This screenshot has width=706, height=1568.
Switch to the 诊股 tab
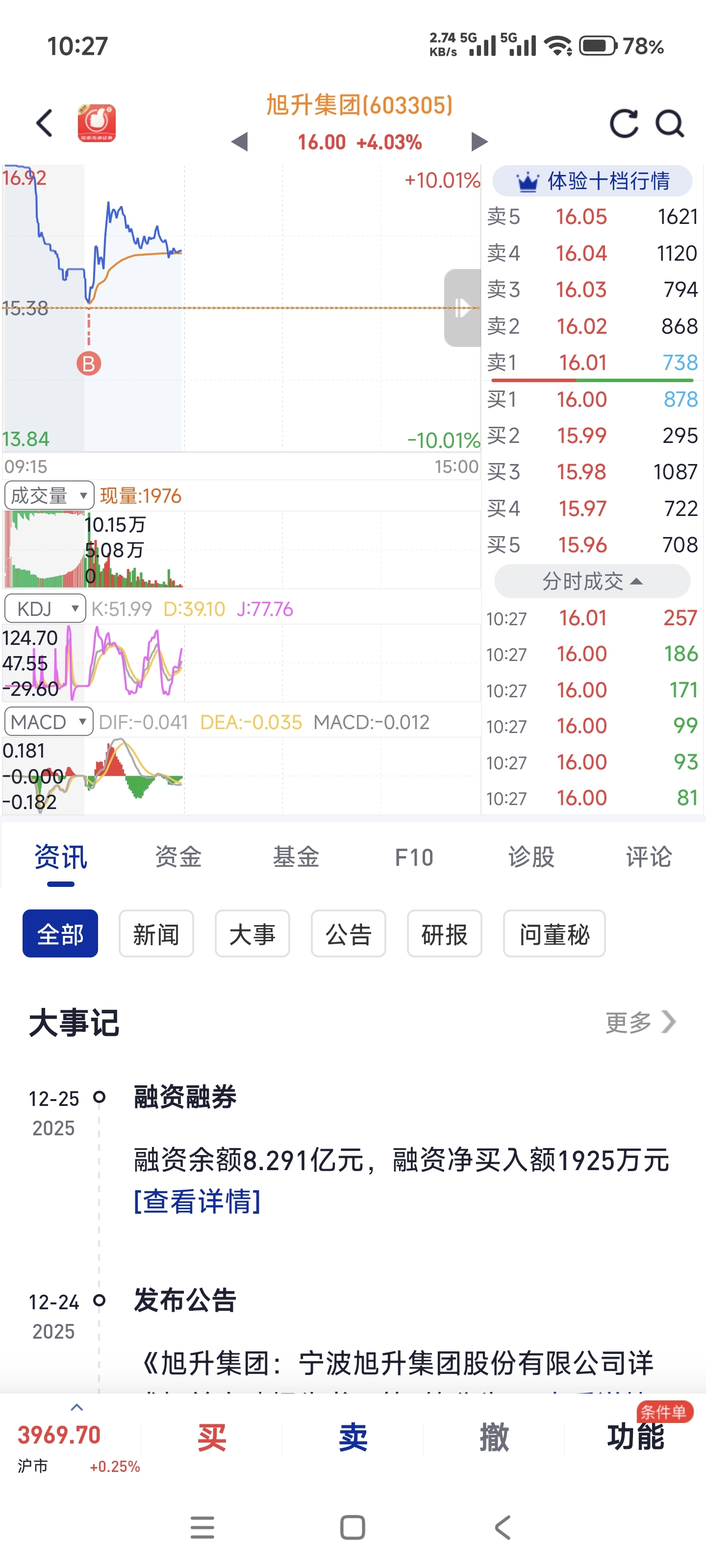531,857
